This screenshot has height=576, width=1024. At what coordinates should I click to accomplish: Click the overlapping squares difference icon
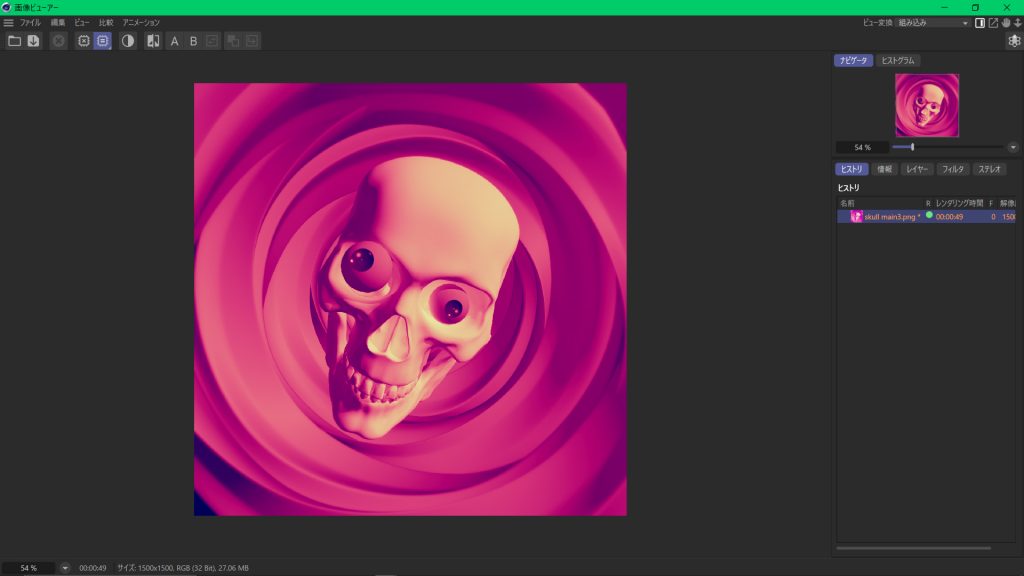(233, 41)
